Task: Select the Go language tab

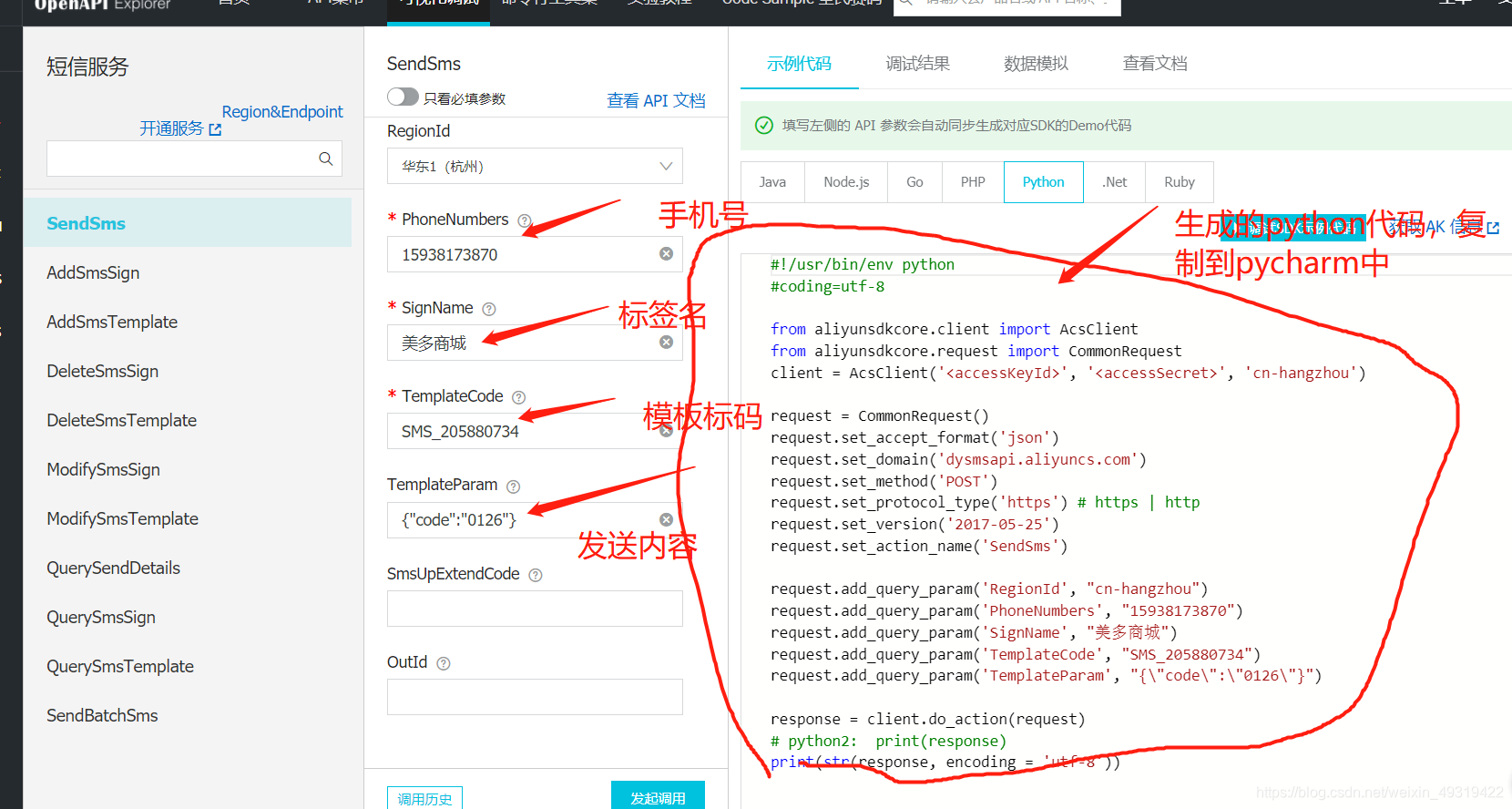Action: click(x=914, y=182)
